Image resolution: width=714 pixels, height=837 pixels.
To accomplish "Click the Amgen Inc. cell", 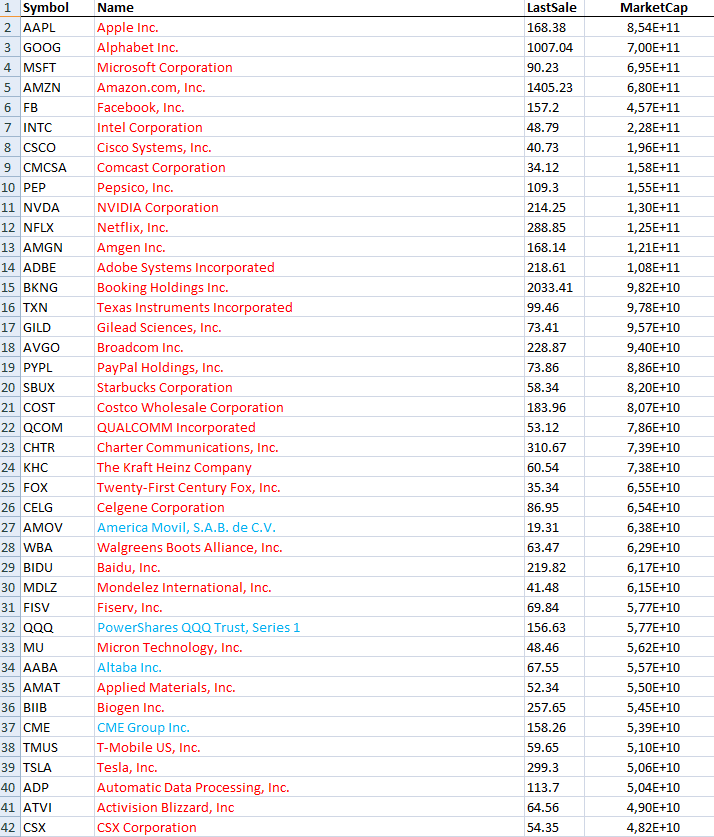I will pyautogui.click(x=310, y=247).
